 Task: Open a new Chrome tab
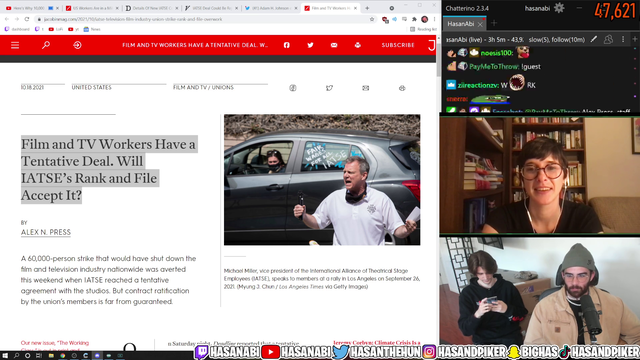pyautogui.click(x=367, y=8)
